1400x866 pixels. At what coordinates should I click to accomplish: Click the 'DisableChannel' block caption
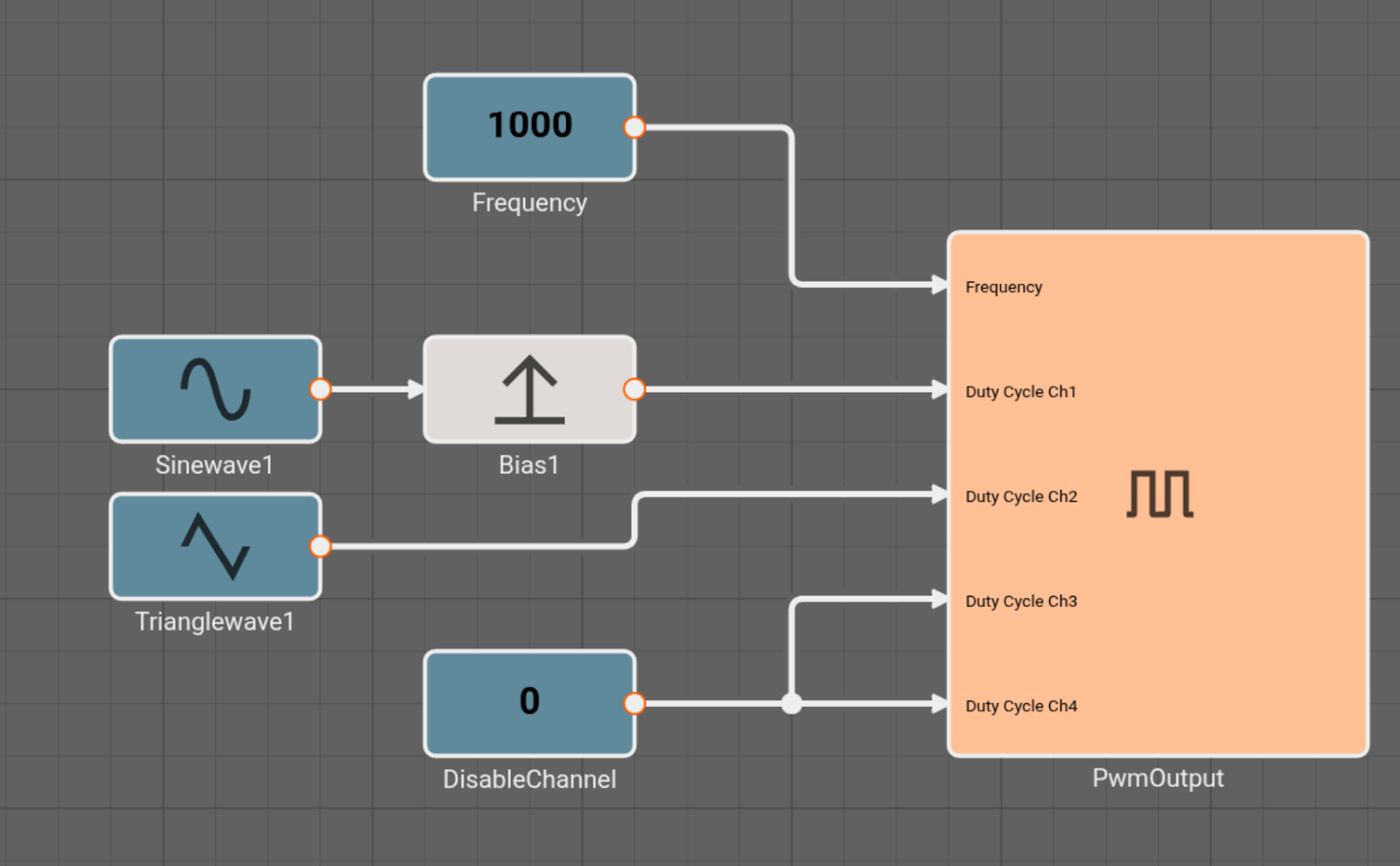529,779
